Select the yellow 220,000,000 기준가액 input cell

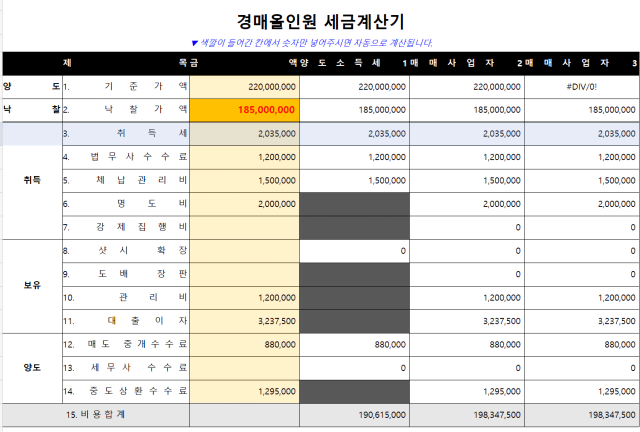coord(244,87)
